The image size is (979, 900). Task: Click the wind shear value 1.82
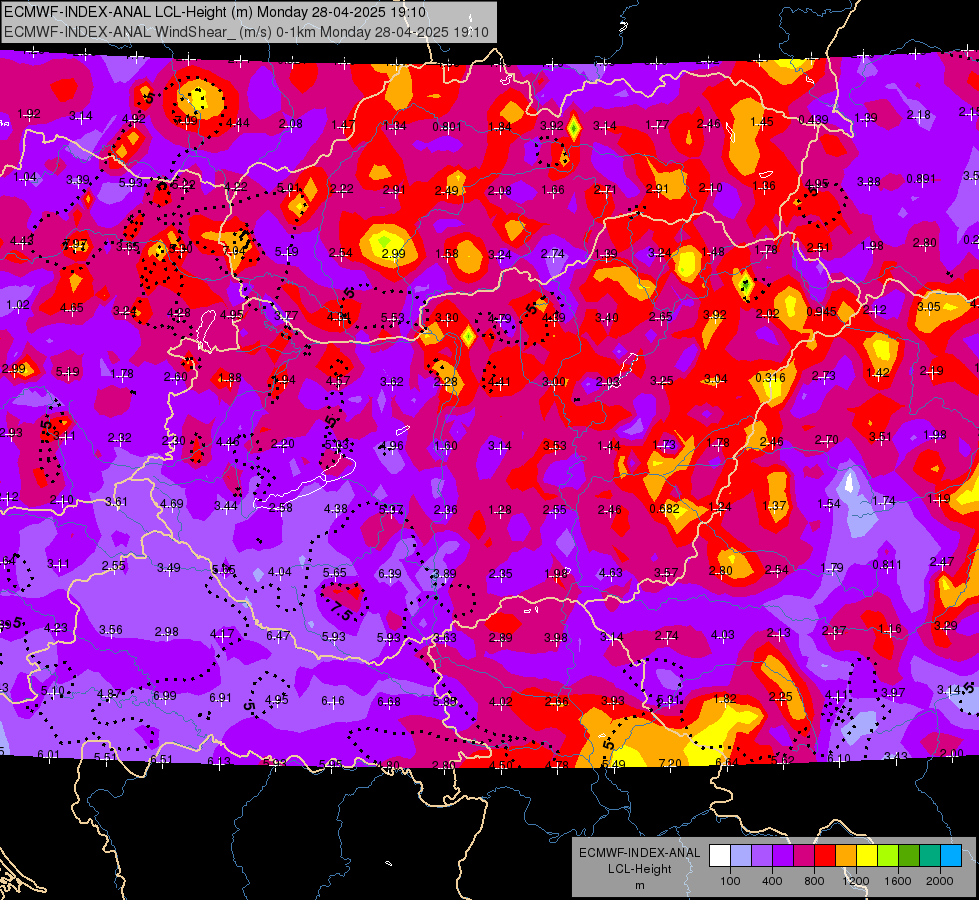725,698
